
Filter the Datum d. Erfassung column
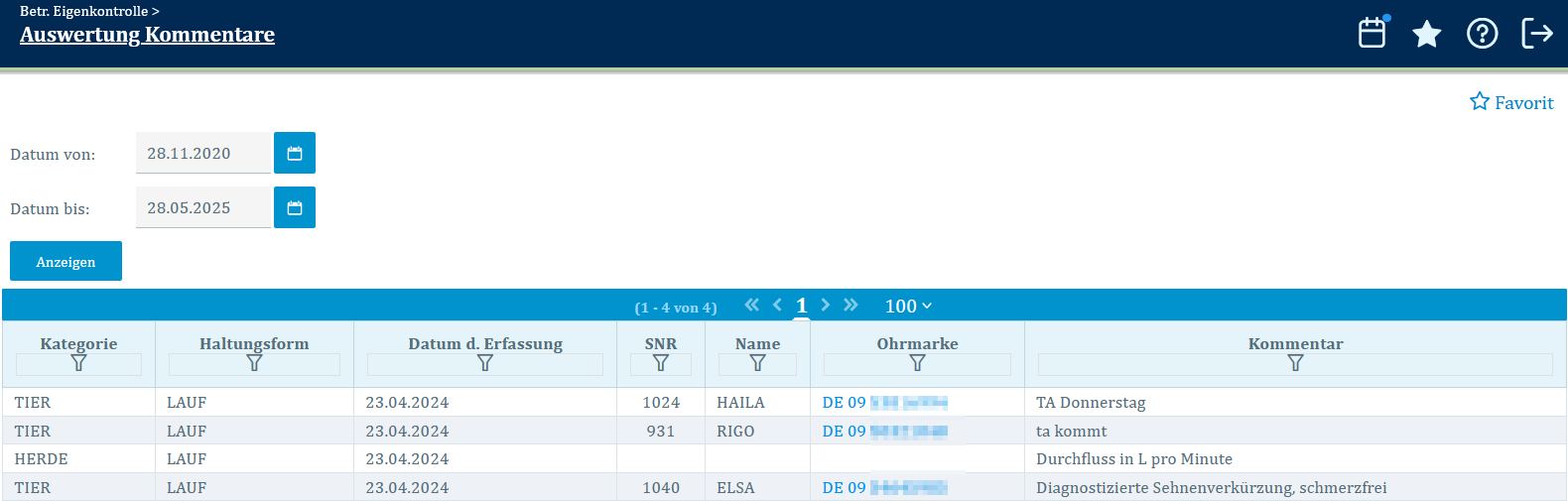tap(485, 364)
